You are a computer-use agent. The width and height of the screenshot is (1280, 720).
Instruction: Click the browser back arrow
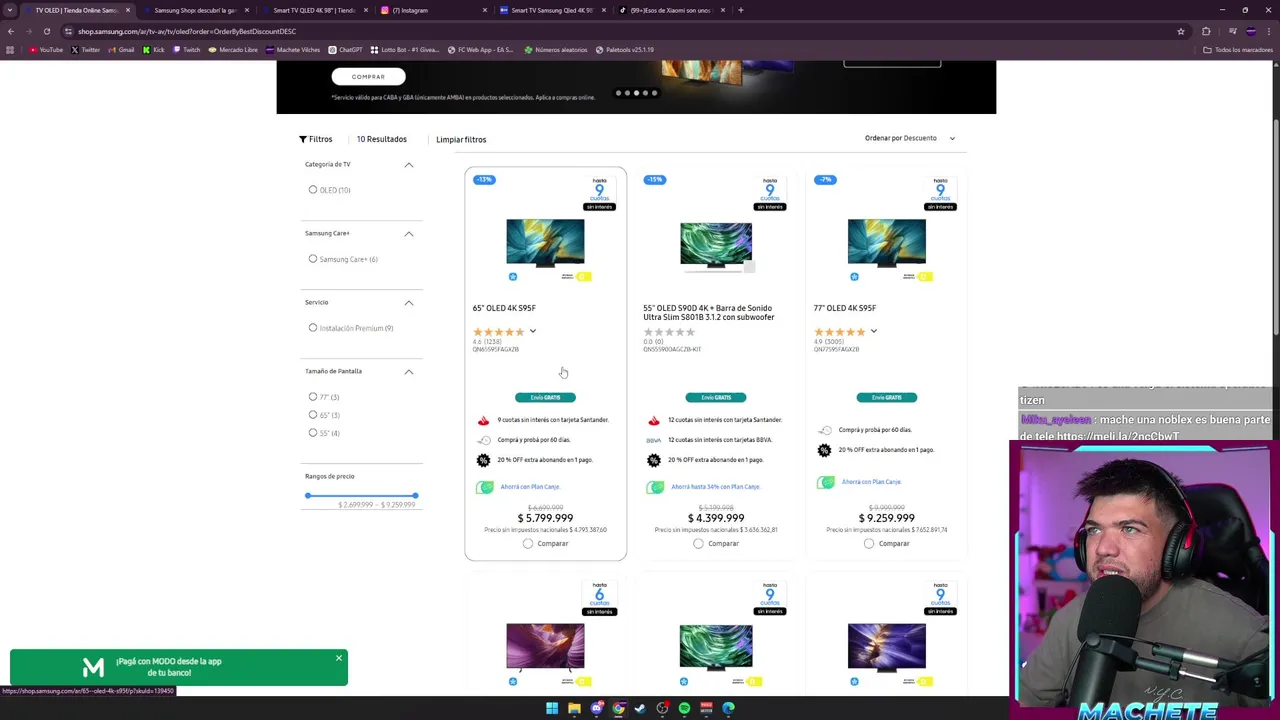(x=11, y=31)
